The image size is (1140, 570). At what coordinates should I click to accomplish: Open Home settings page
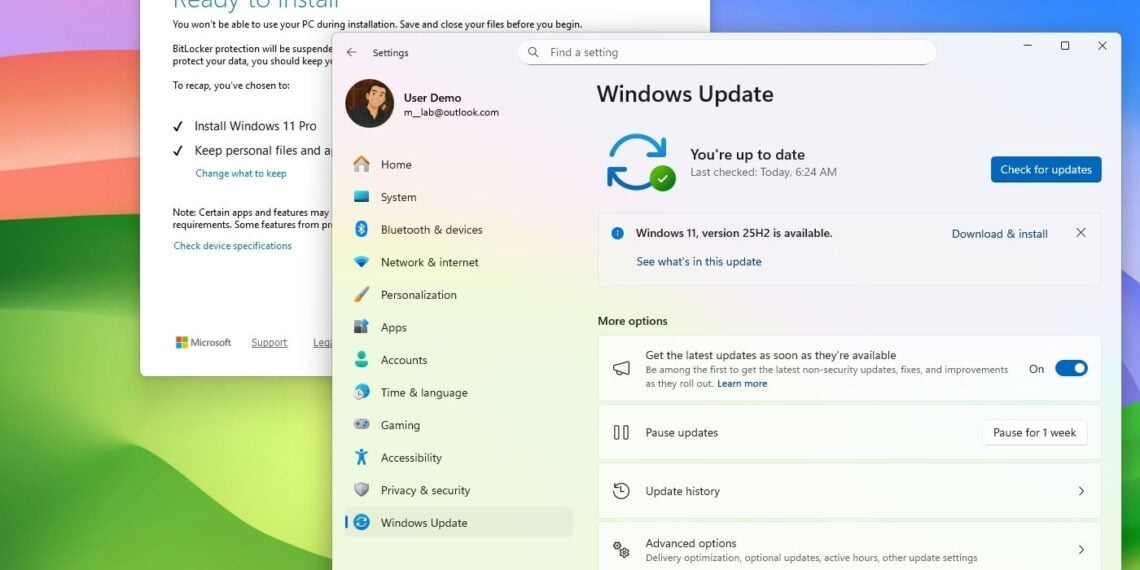pyautogui.click(x=459, y=164)
